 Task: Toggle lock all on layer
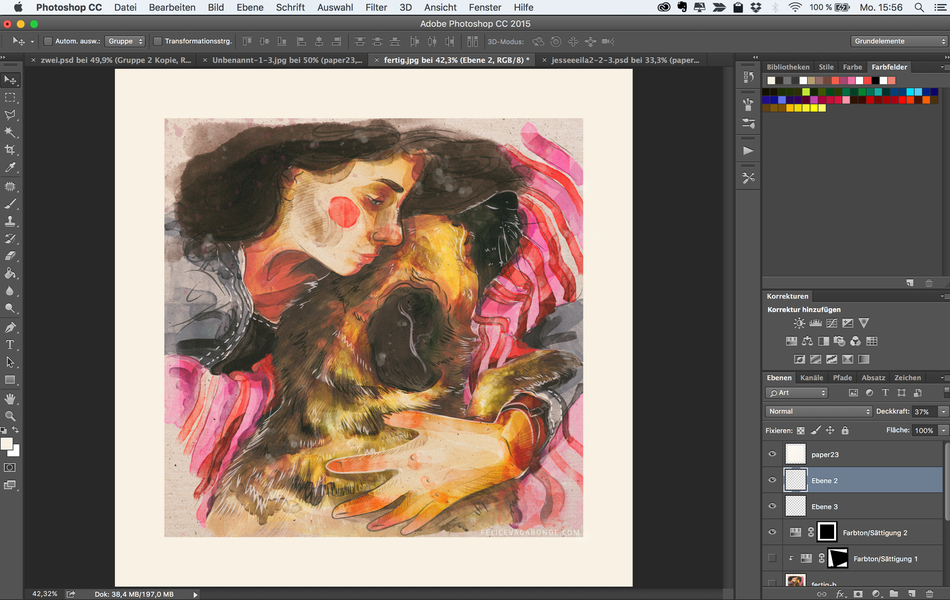[x=845, y=430]
